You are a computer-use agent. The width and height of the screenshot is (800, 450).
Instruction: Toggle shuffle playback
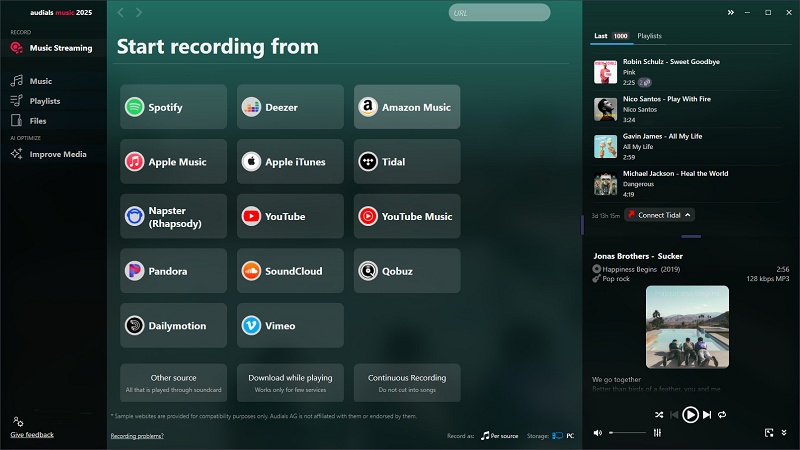(x=659, y=414)
